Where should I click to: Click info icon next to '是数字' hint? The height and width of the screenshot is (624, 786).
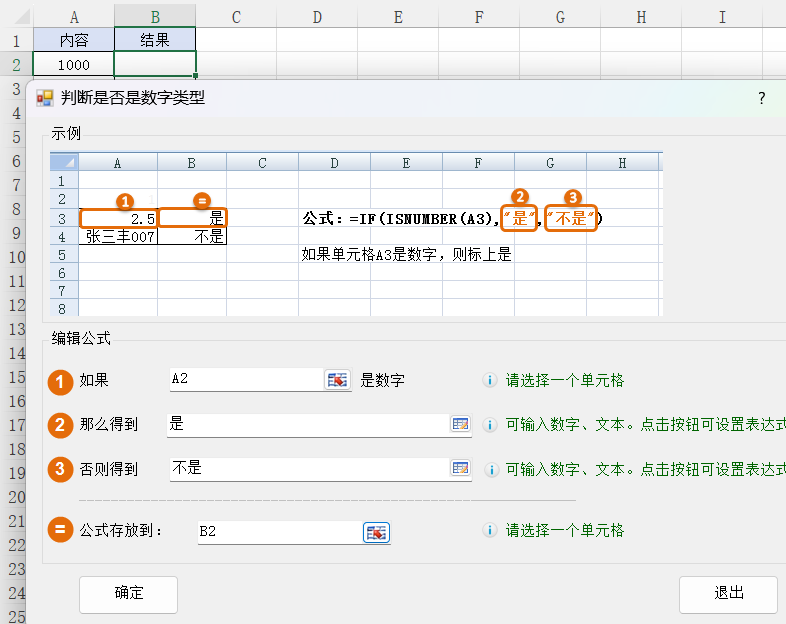(x=490, y=380)
